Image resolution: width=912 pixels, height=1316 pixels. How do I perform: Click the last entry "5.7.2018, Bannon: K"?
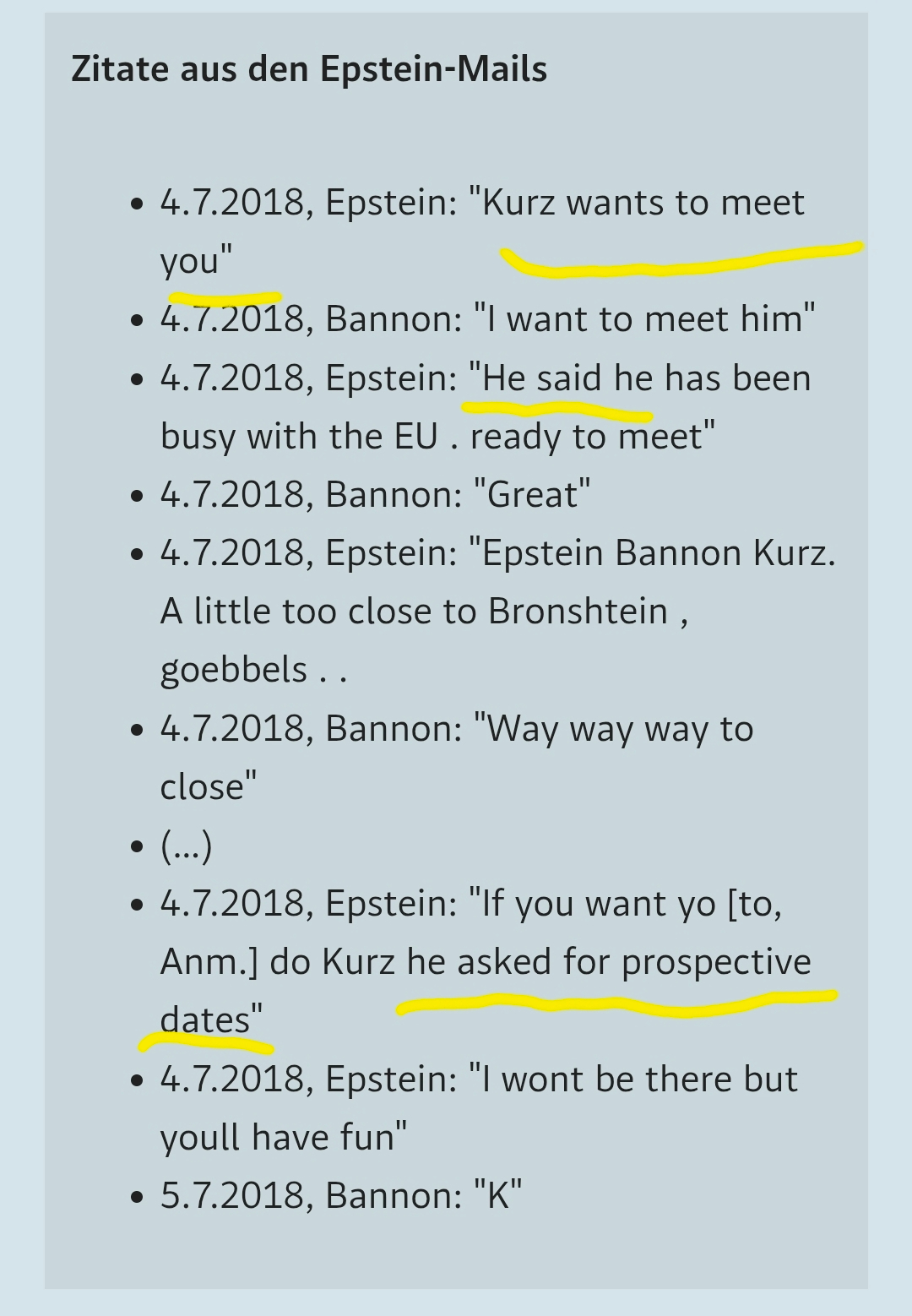(341, 1196)
